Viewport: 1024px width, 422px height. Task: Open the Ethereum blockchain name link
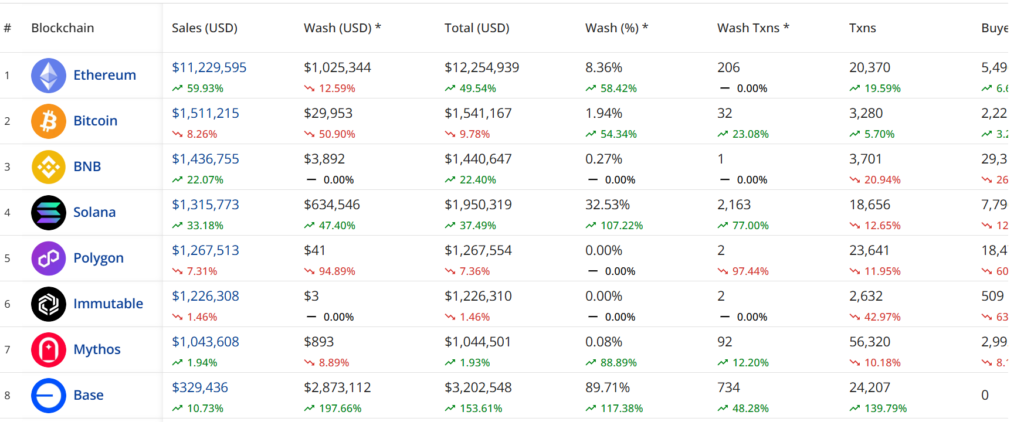pyautogui.click(x=104, y=75)
